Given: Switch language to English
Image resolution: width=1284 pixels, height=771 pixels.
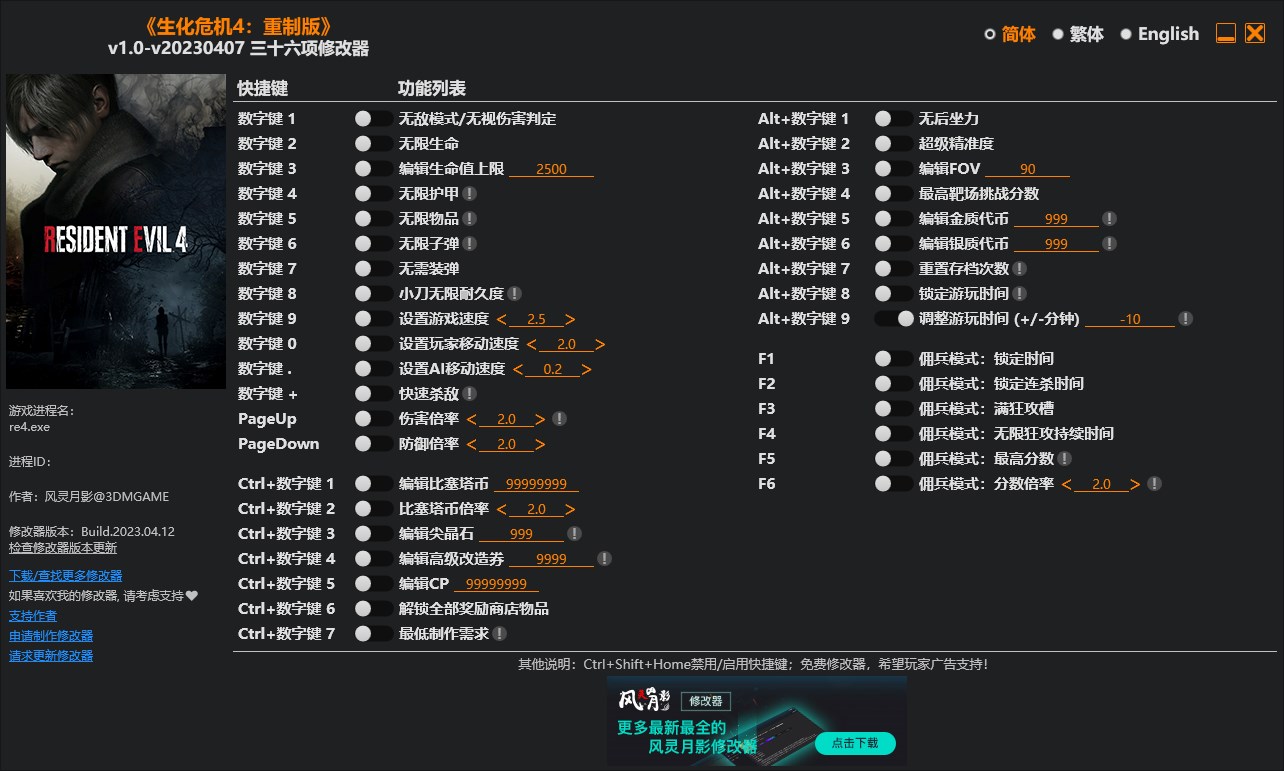Looking at the screenshot, I should point(1160,34).
